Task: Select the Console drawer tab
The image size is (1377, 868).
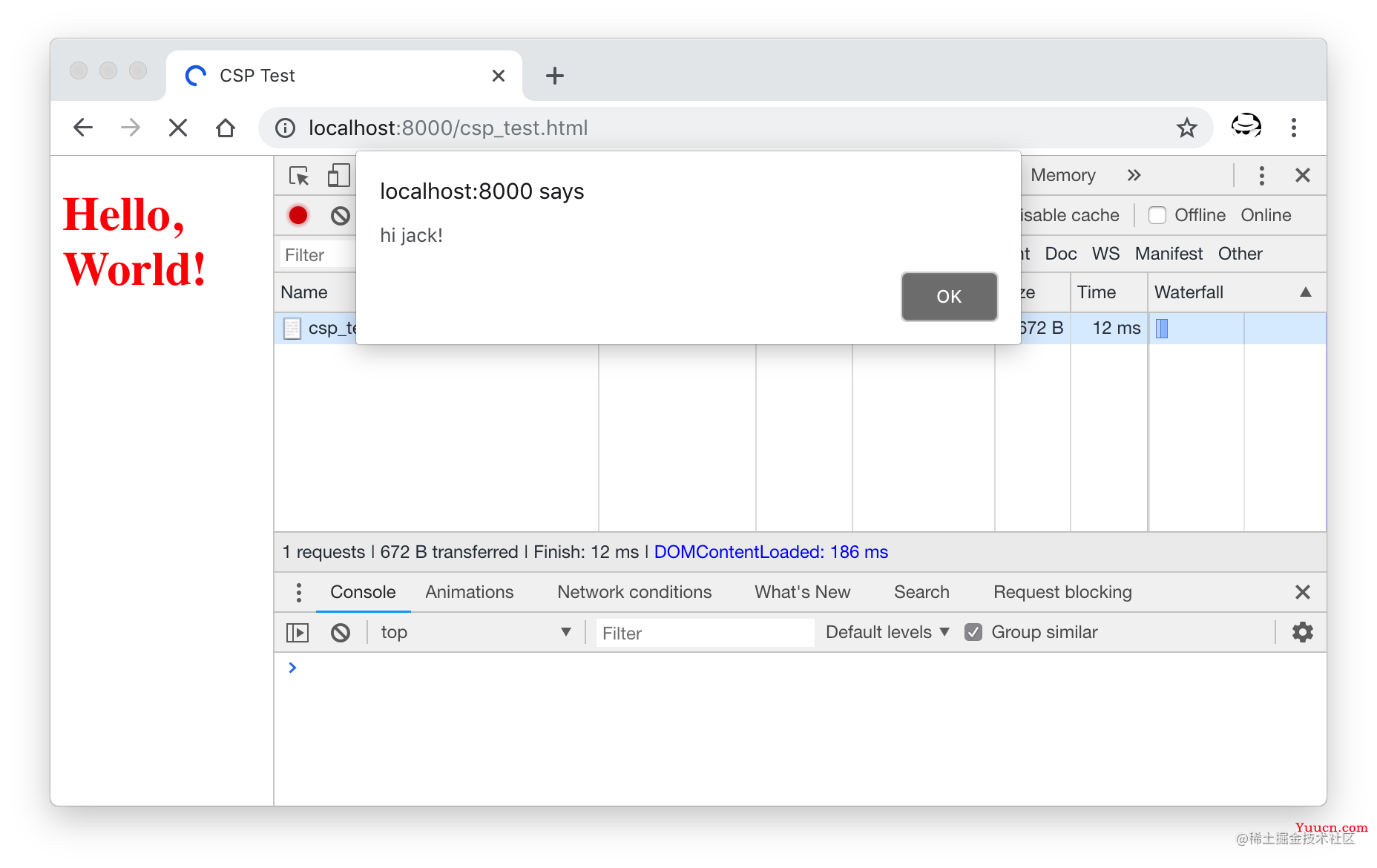Action: tap(363, 592)
